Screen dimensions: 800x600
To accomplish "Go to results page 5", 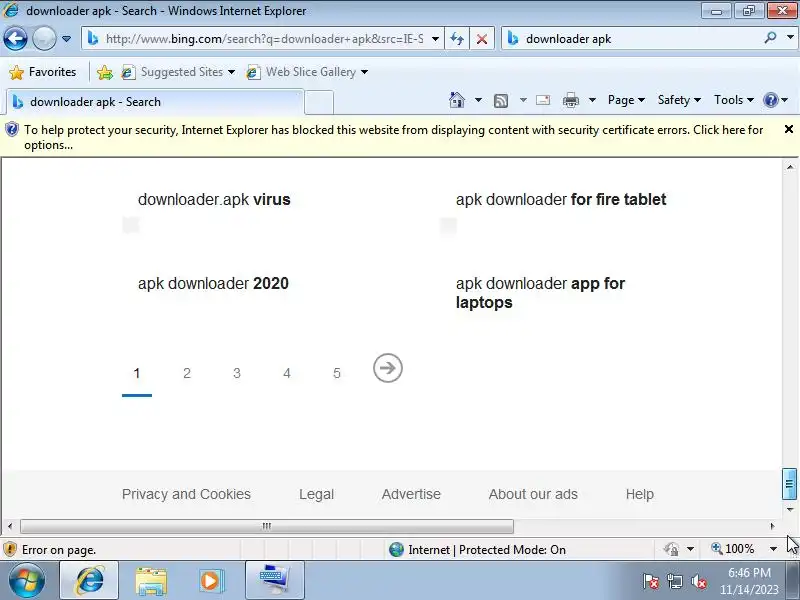I will pos(337,373).
